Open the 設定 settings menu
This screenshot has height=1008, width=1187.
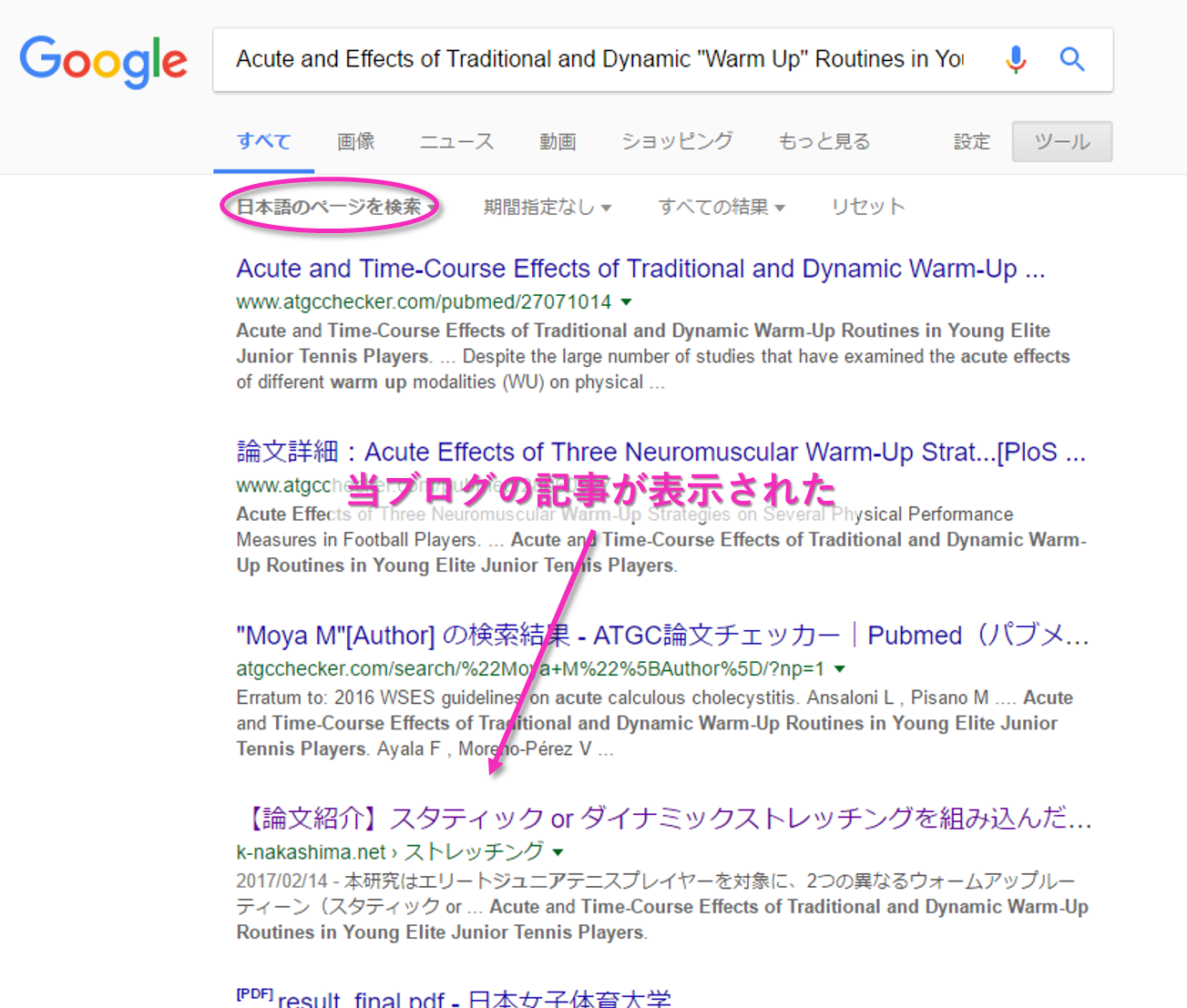point(971,141)
